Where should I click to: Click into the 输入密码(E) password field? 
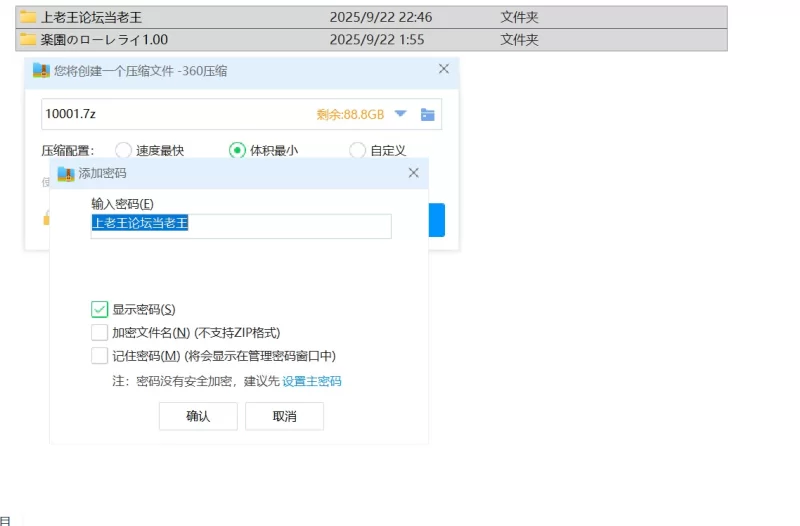pos(241,226)
